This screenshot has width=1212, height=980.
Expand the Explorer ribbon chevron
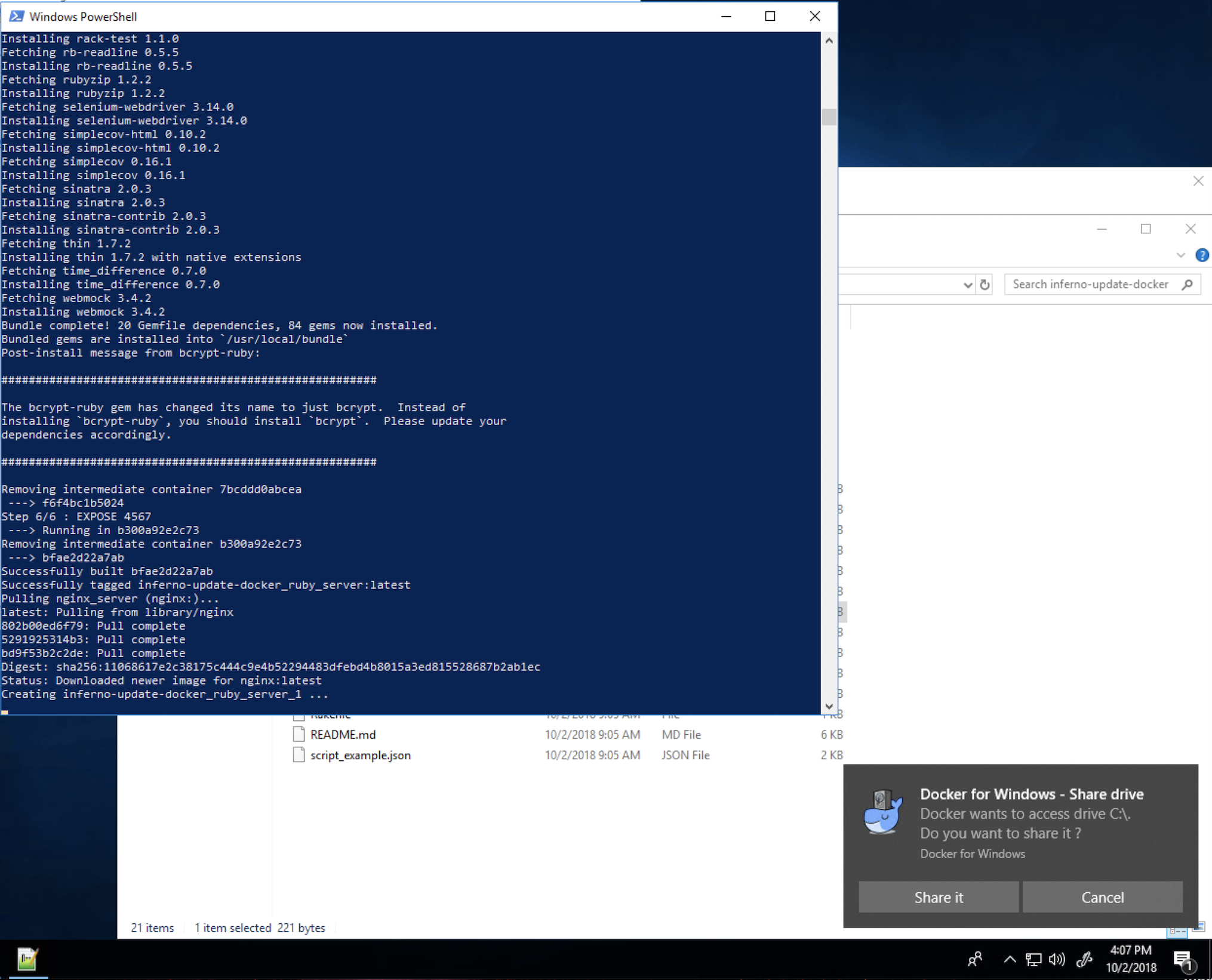[x=1180, y=255]
